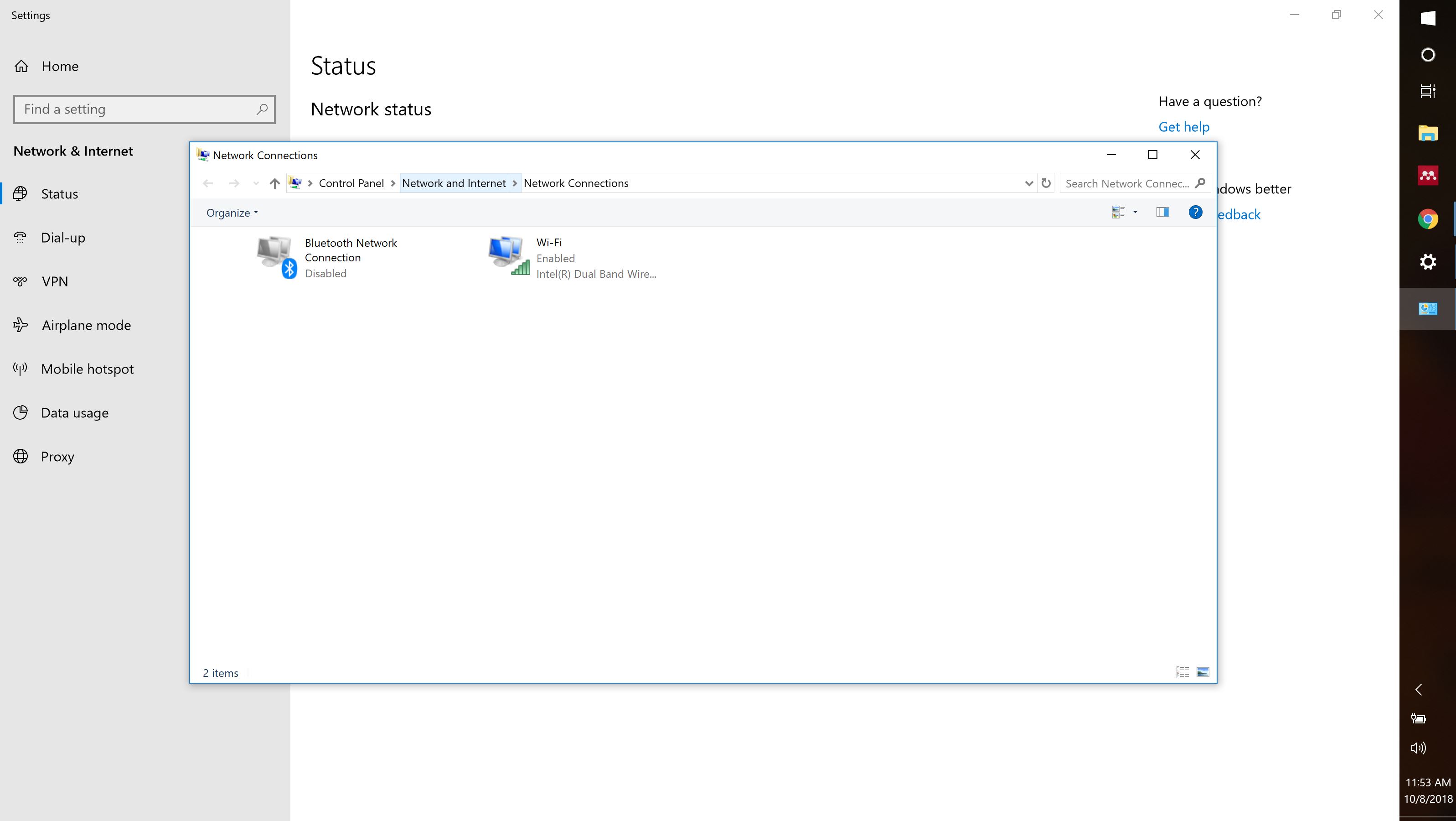Open the change your view dropdown arrow
Screen dimensions: 1456x821
click(1135, 212)
